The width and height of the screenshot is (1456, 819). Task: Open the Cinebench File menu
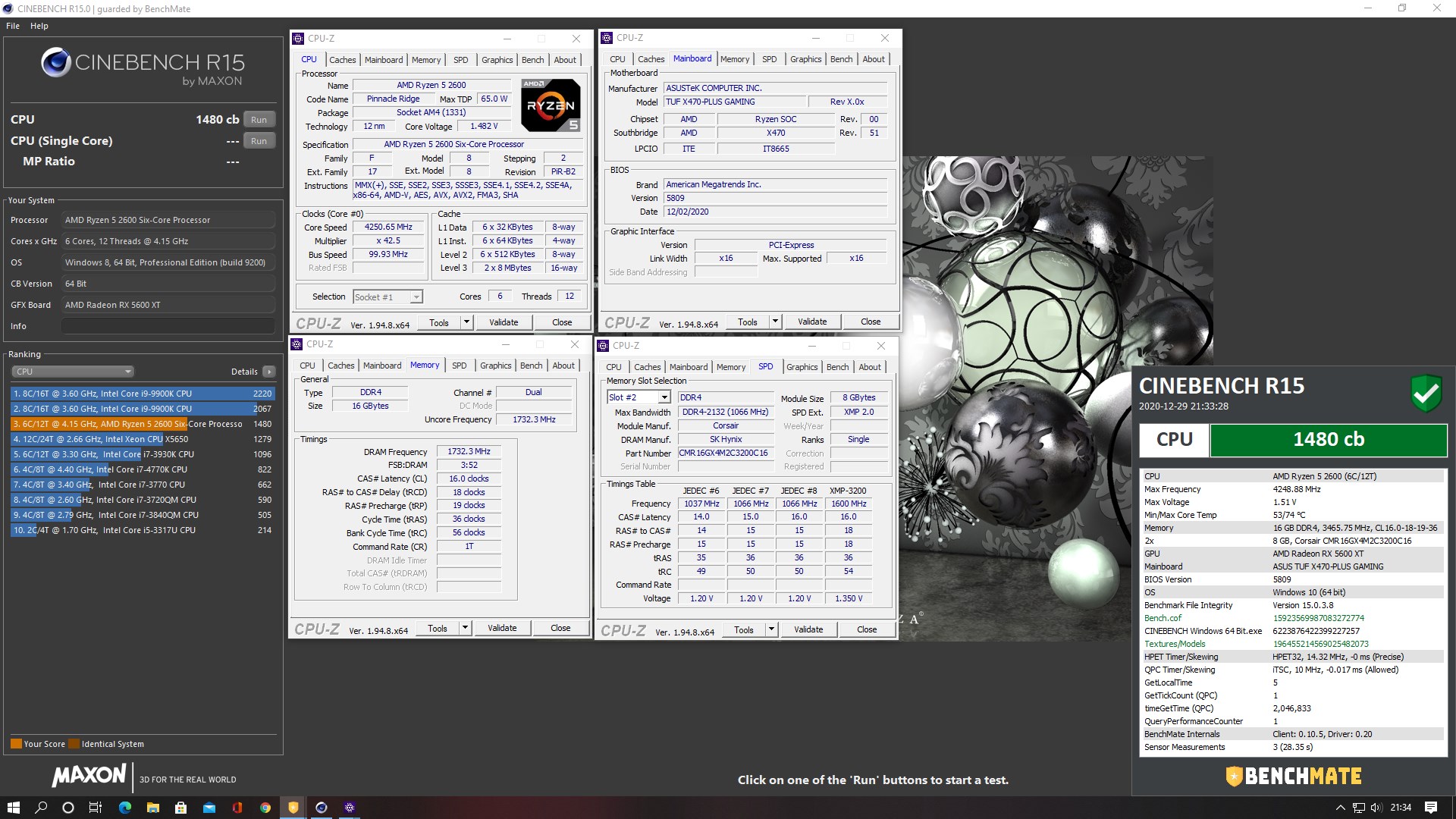(x=13, y=26)
